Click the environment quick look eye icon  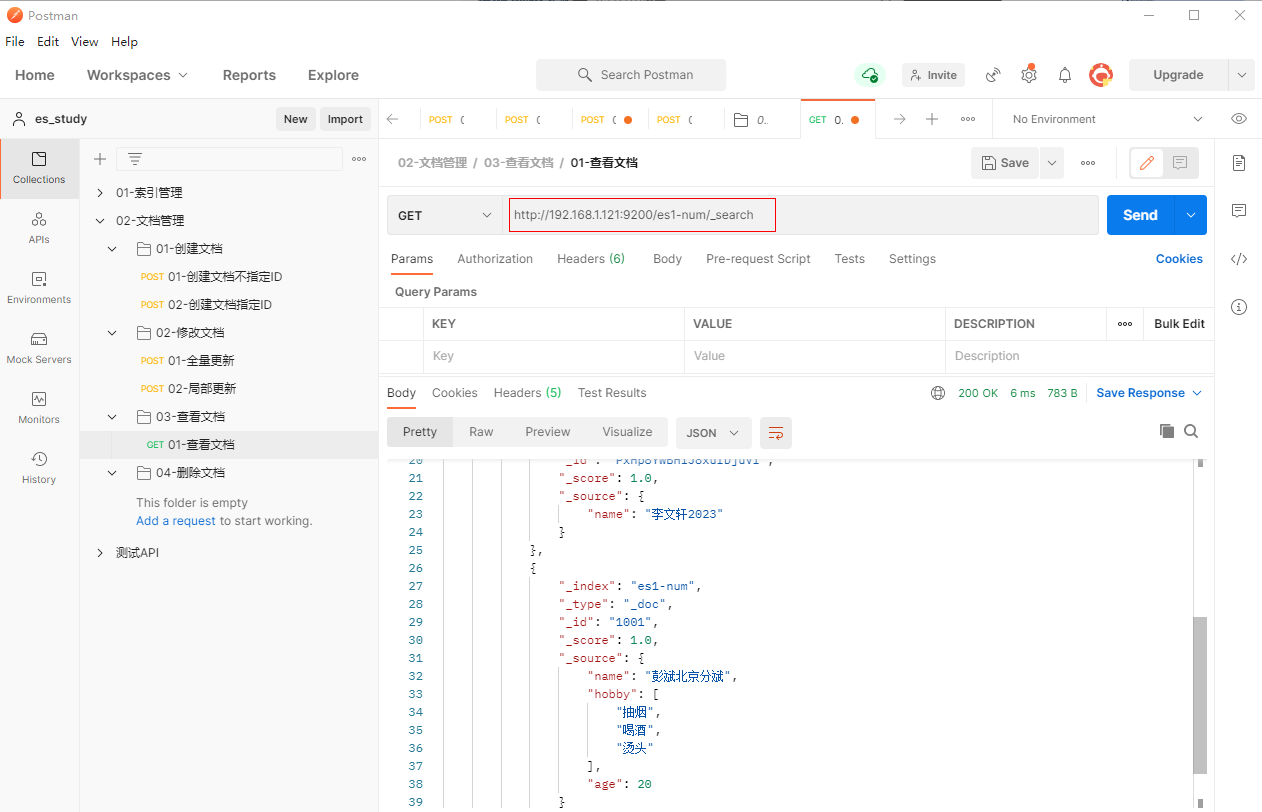click(x=1239, y=119)
